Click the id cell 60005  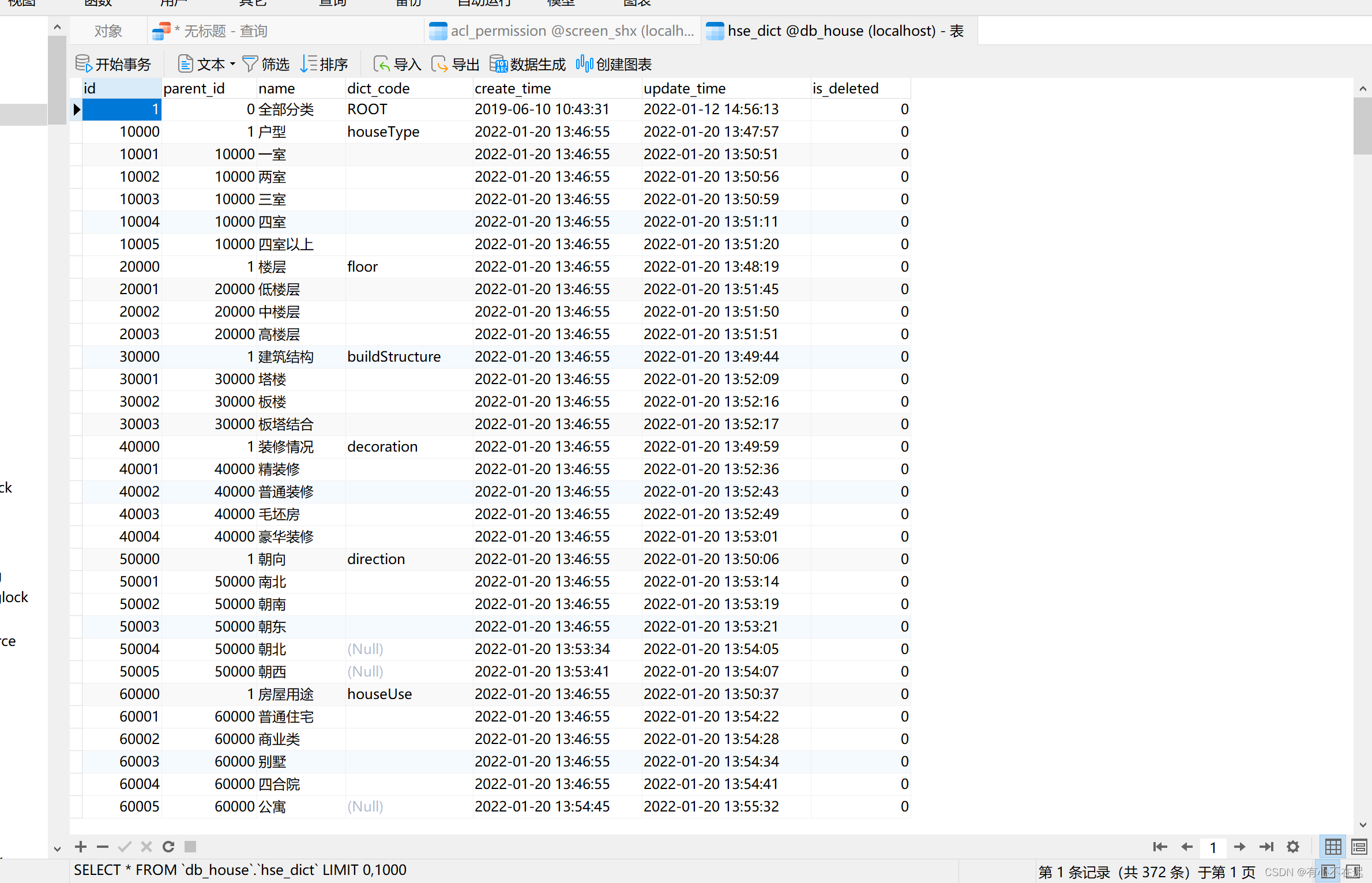[x=122, y=806]
